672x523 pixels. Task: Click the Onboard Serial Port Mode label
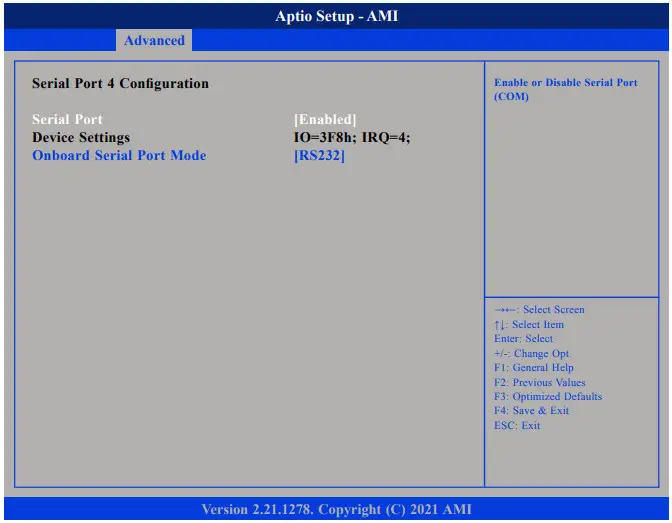click(119, 155)
